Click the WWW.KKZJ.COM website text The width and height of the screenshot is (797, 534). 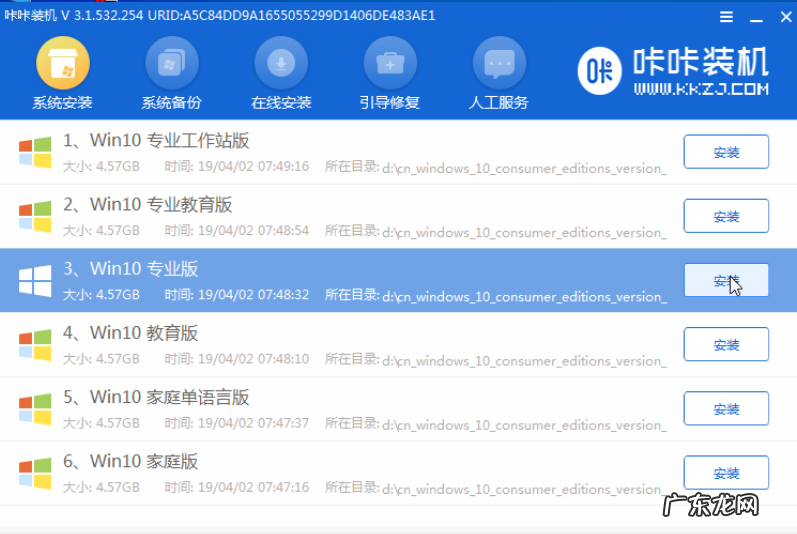[701, 89]
